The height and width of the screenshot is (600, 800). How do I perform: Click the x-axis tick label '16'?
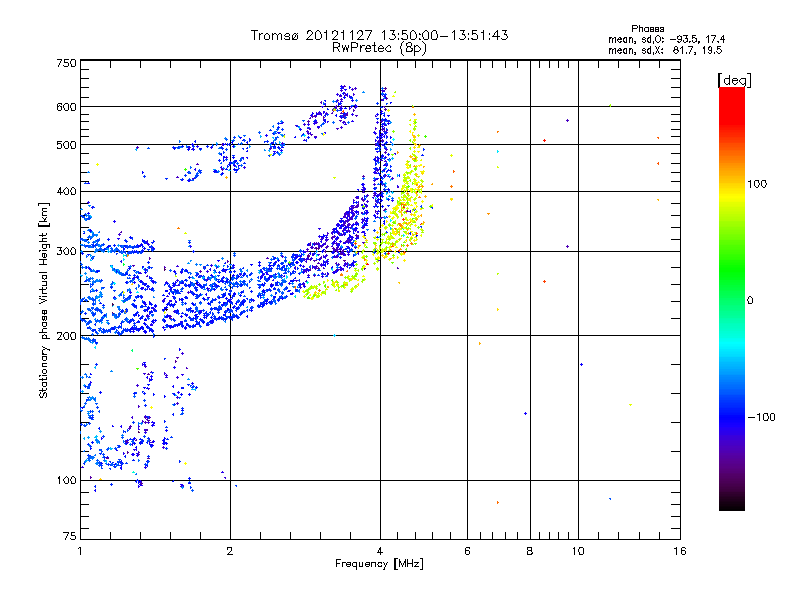click(x=680, y=551)
